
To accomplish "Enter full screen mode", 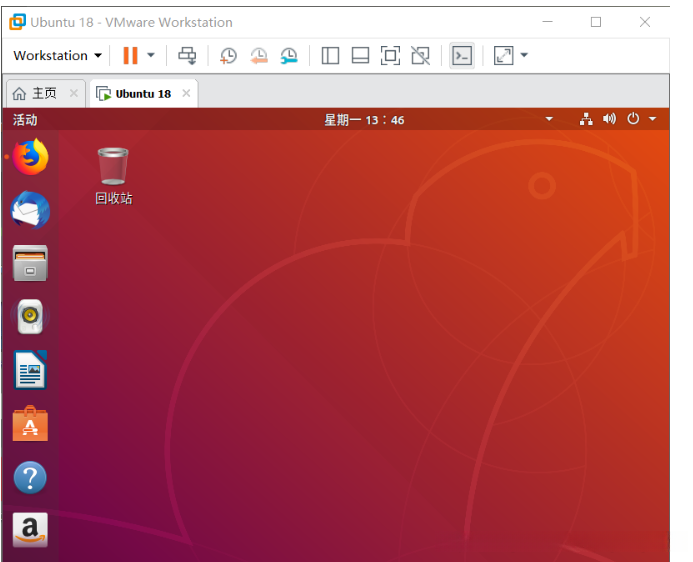I will 390,56.
